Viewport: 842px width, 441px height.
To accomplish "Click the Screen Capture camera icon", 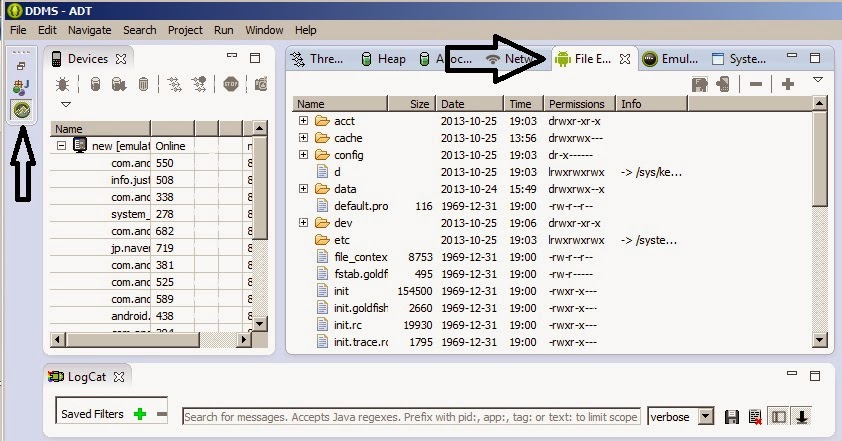I will pyautogui.click(x=261, y=84).
